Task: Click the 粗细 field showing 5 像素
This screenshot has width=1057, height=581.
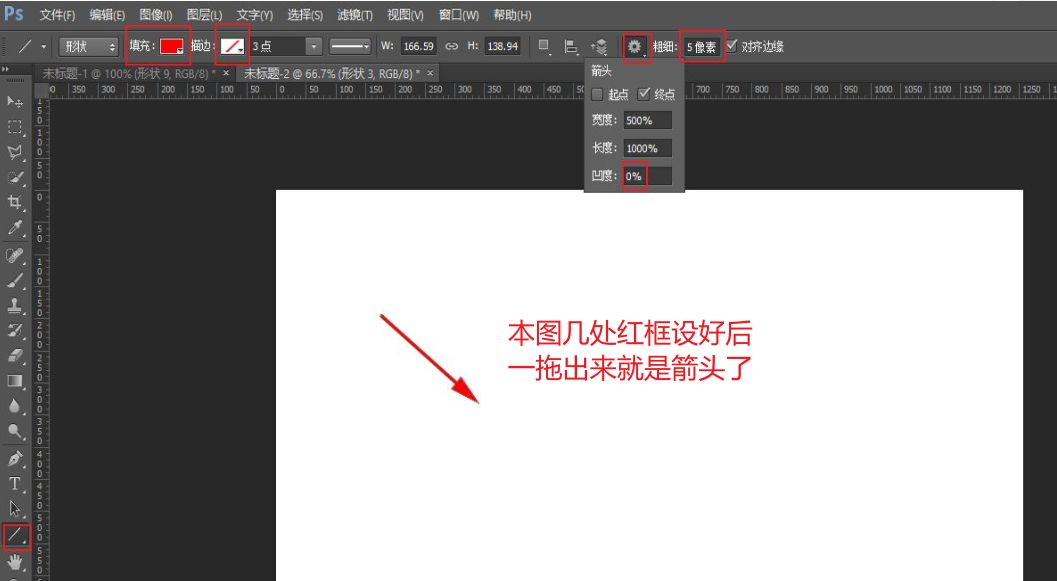Action: click(x=702, y=47)
